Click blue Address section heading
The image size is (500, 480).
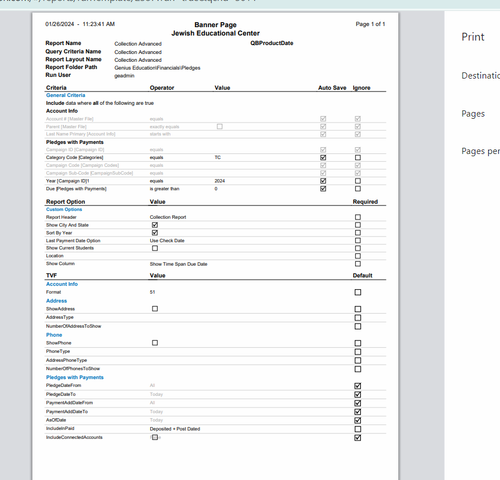pyautogui.click(x=56, y=301)
